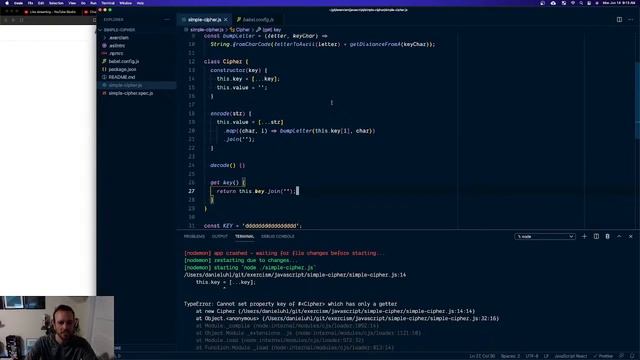Open the Help menu
Screen dimensions: 640x360
tap(140, 3)
